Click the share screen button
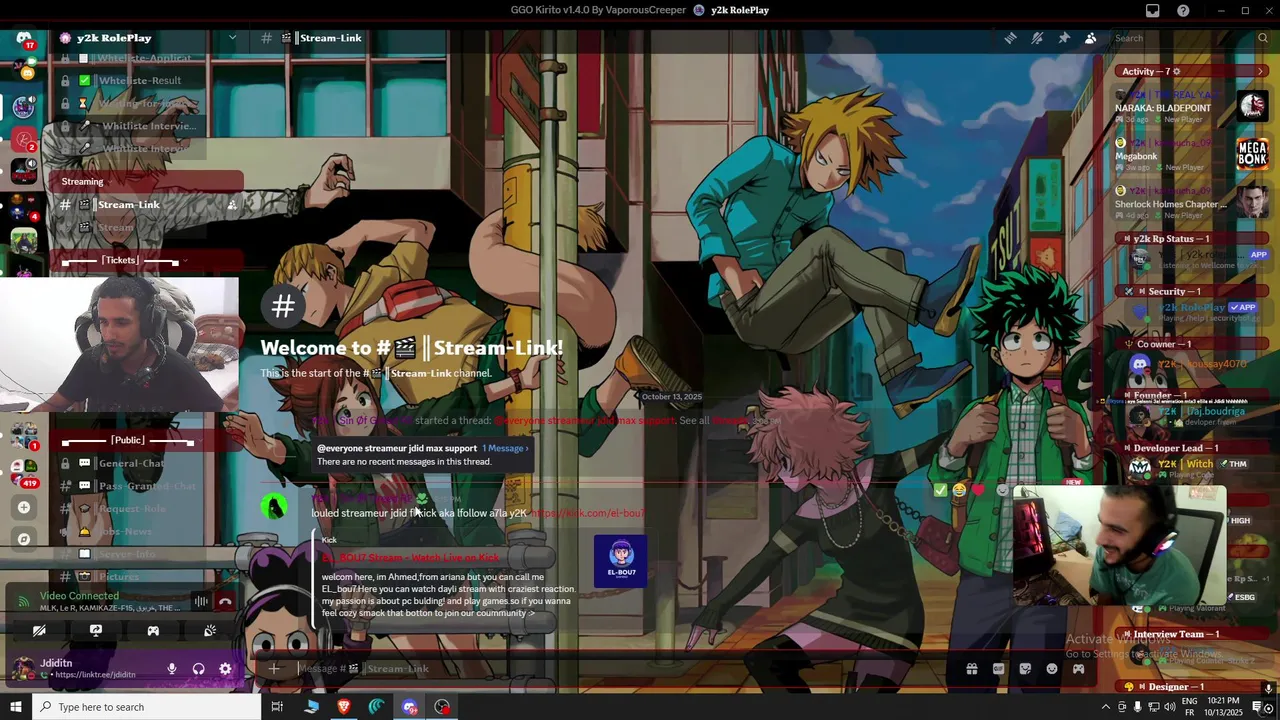The width and height of the screenshot is (1280, 720). click(96, 631)
